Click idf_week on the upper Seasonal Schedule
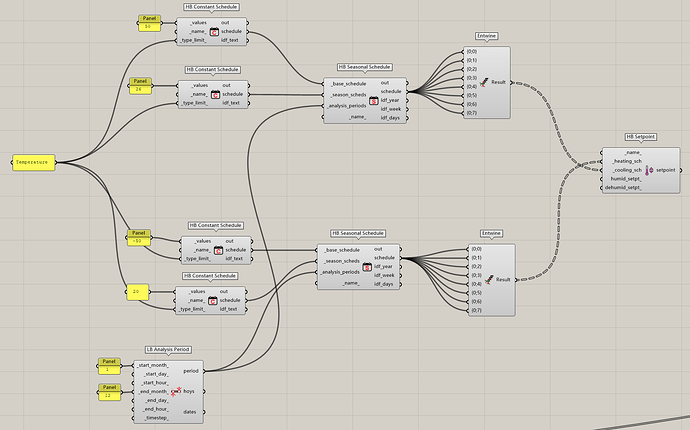This screenshot has height=430, width=690. [x=391, y=109]
